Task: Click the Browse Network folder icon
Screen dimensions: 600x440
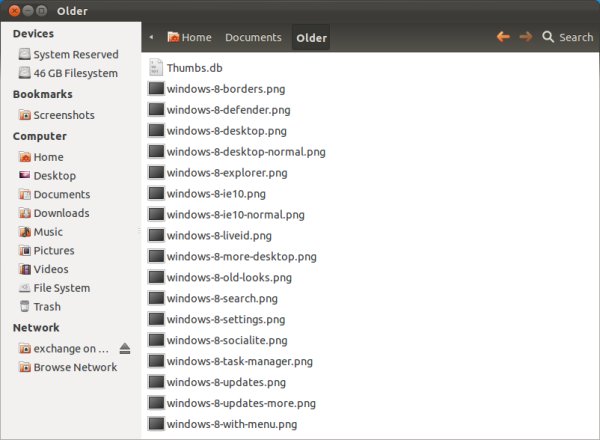Action: pos(25,367)
